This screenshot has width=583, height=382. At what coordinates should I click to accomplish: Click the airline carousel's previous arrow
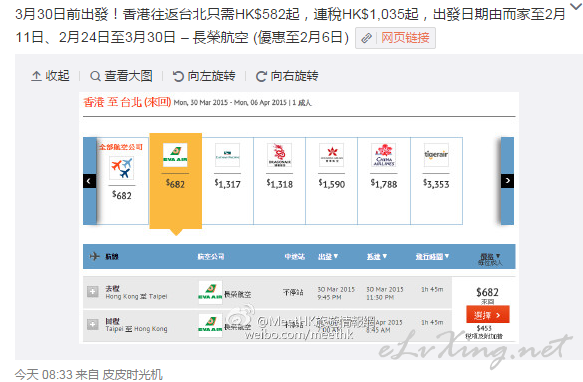click(89, 181)
